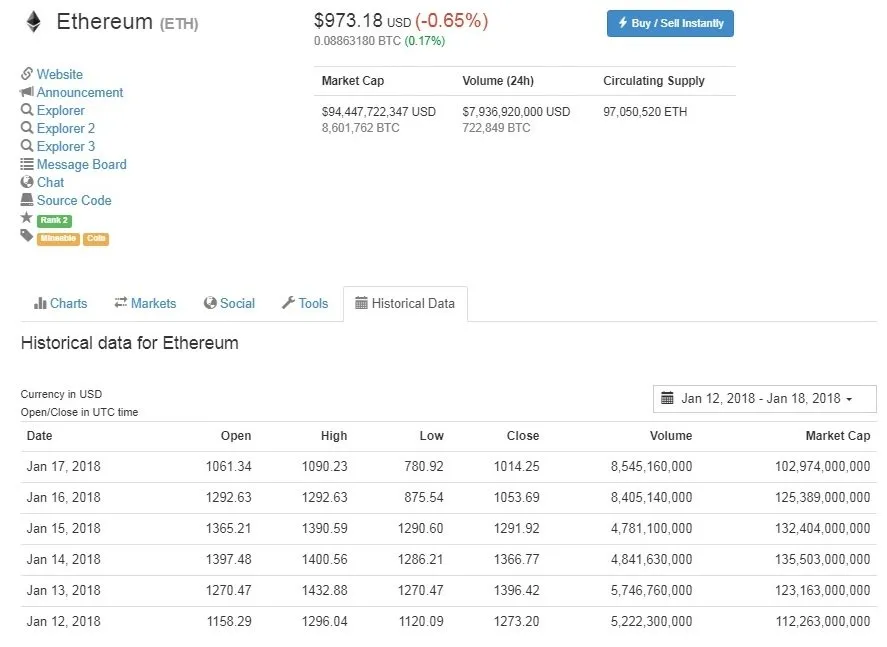The width and height of the screenshot is (887, 647).
Task: Click the globe icon on Social tab
Action: pyautogui.click(x=210, y=303)
